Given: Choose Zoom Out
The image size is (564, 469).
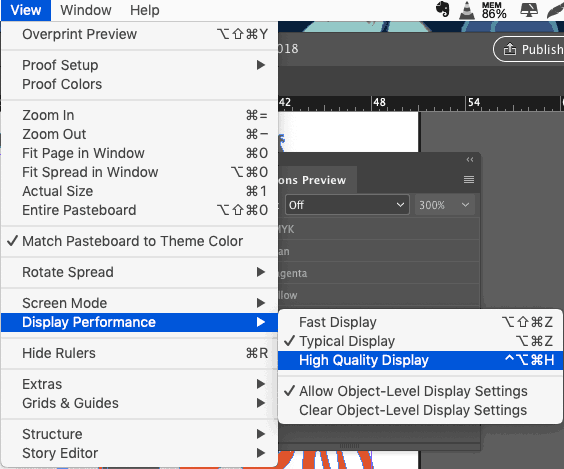Looking at the screenshot, I should (x=139, y=134).
